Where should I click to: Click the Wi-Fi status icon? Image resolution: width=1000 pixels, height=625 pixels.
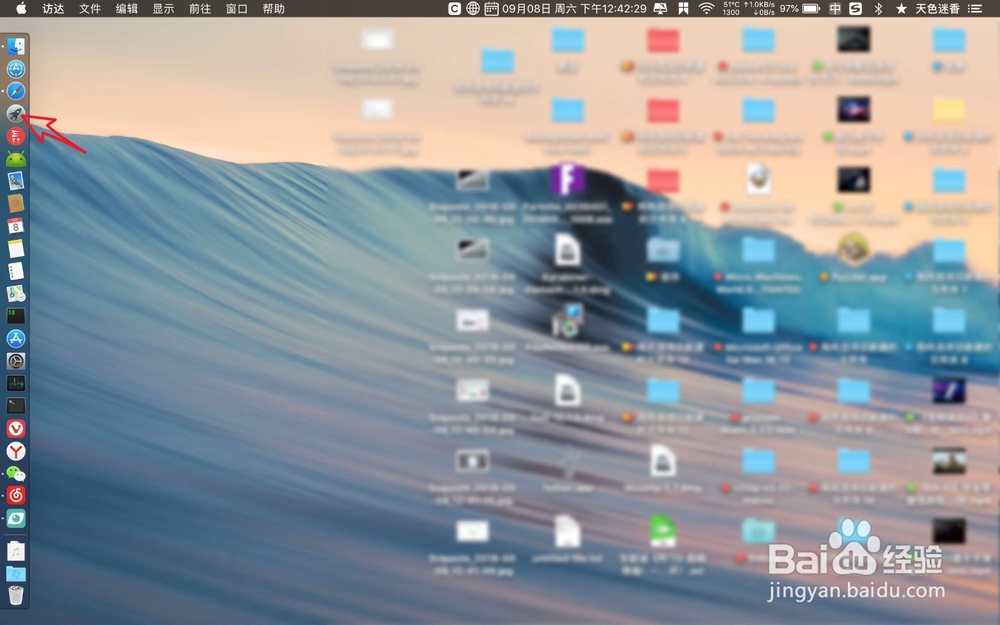(706, 8)
